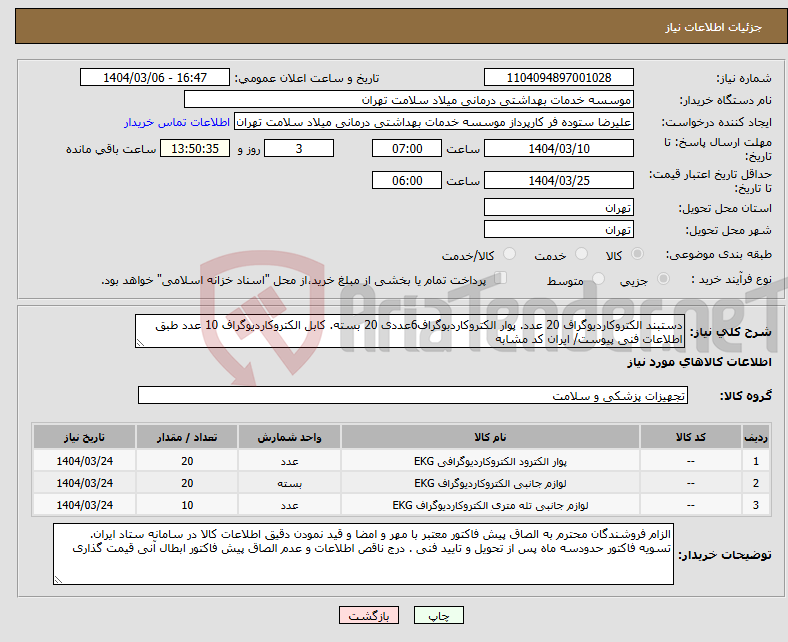788x642 pixels.
Task: Select the کالا radio button
Action: (637, 254)
